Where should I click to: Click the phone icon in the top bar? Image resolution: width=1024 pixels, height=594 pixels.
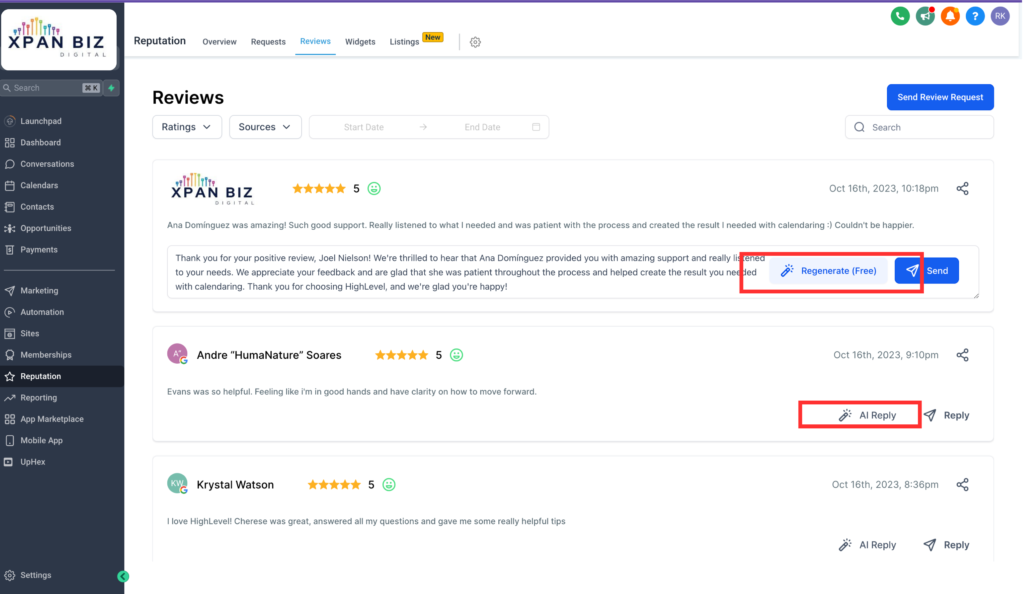point(899,16)
